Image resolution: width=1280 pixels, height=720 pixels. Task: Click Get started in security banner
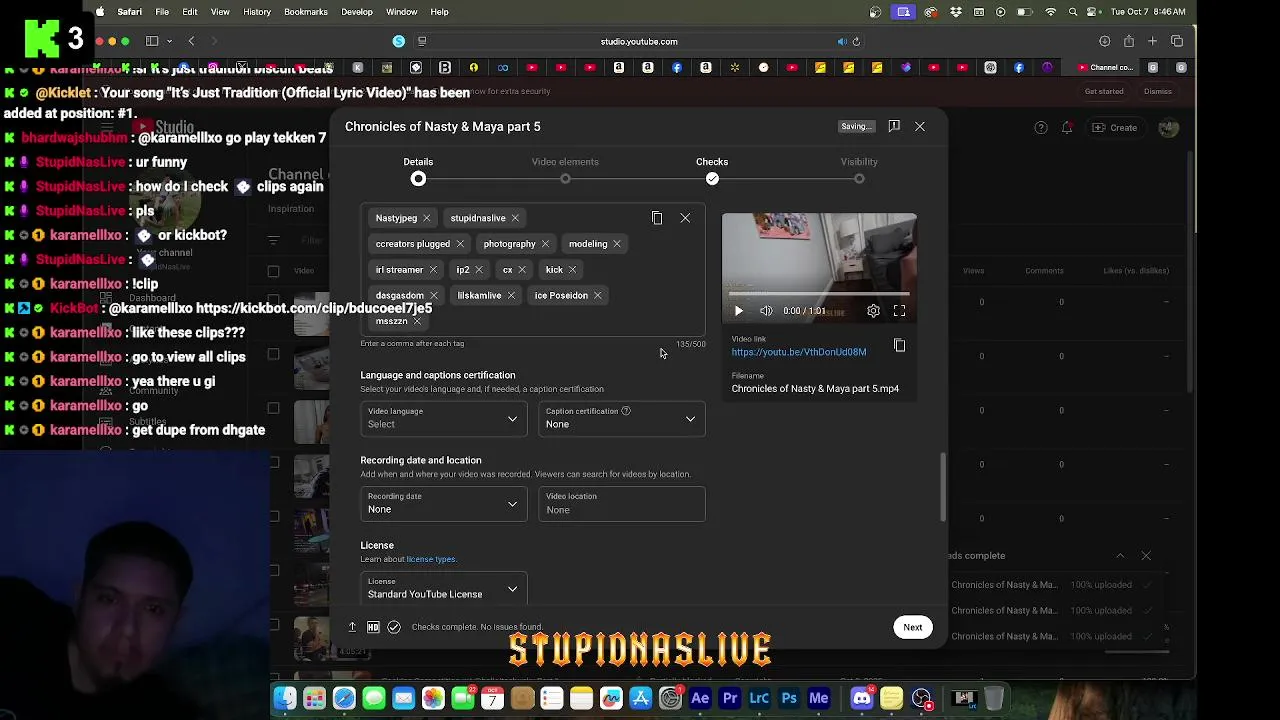(1104, 91)
